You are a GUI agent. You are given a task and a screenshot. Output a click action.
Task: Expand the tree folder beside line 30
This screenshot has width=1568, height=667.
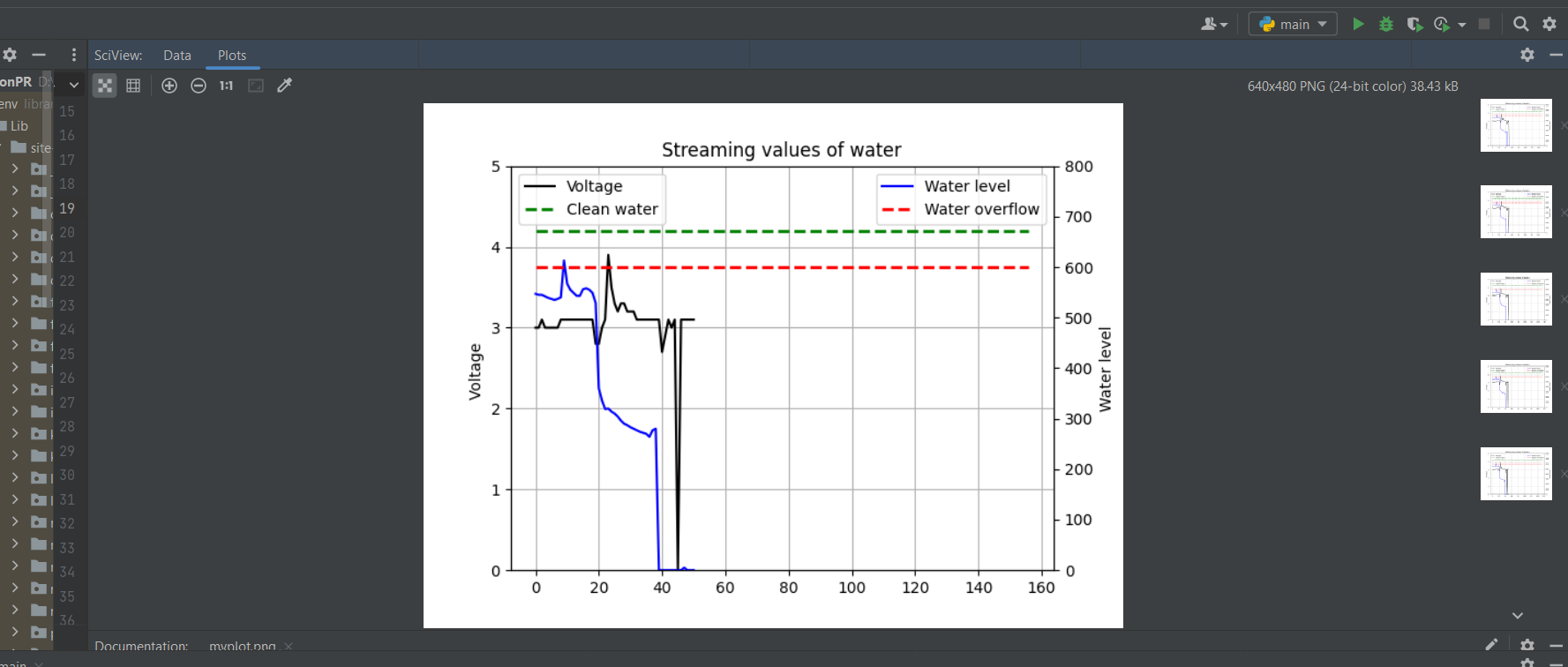15,476
